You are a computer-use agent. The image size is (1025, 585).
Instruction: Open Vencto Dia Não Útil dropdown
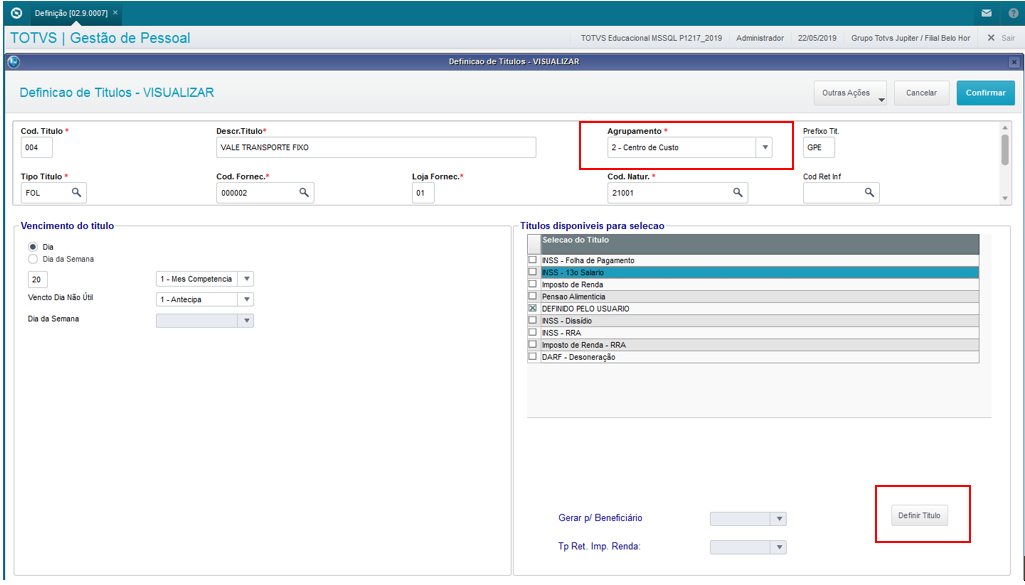tap(246, 299)
